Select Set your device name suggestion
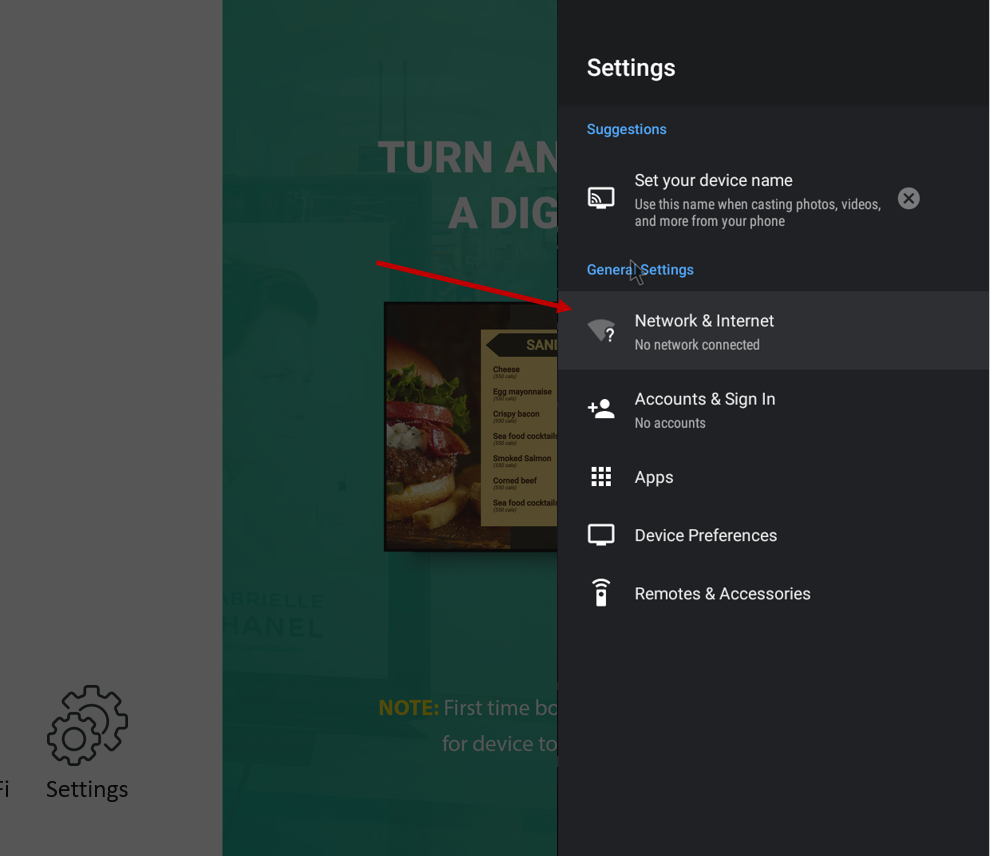 click(x=758, y=199)
